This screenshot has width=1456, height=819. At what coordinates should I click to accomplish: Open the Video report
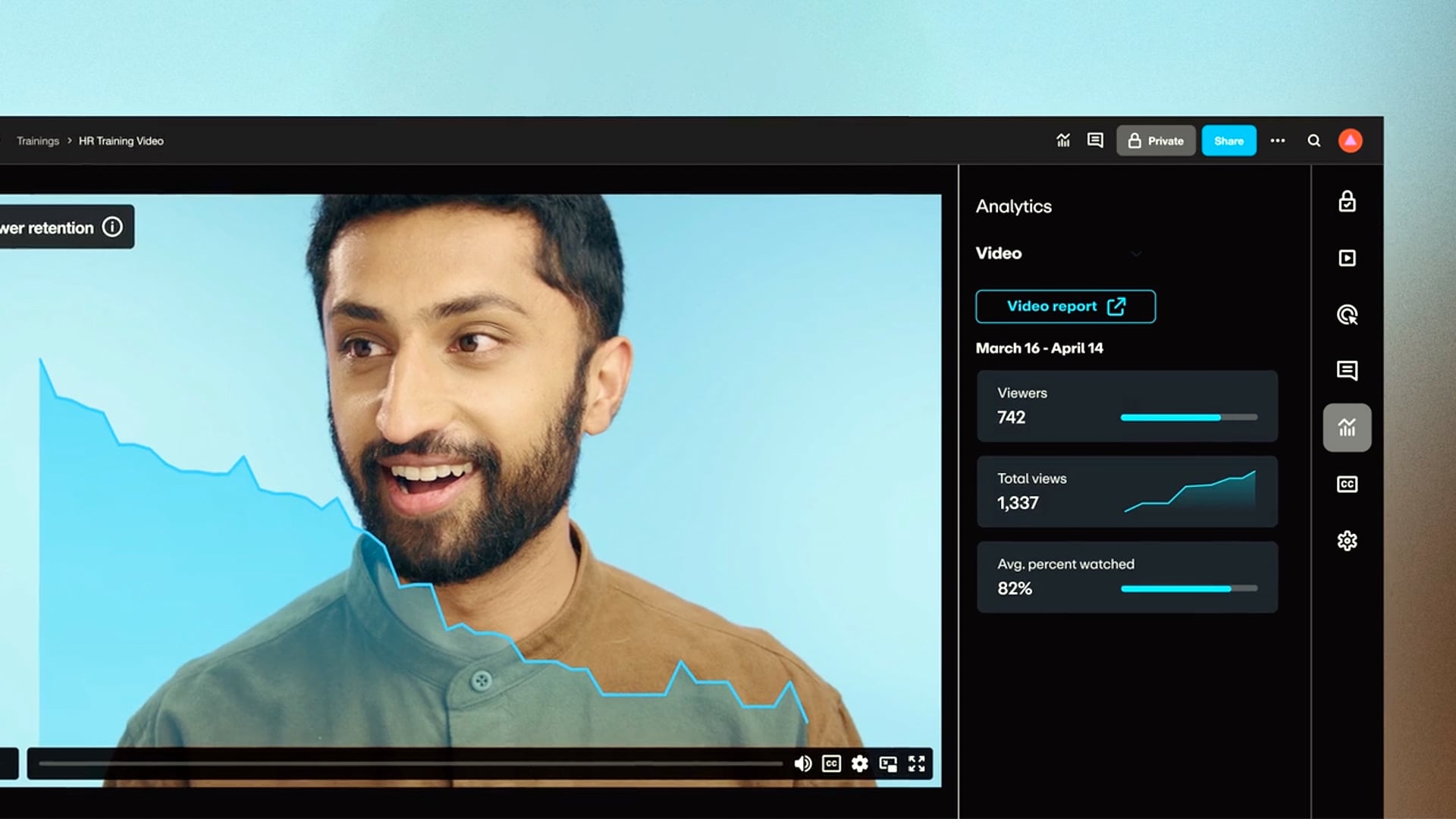coord(1065,306)
